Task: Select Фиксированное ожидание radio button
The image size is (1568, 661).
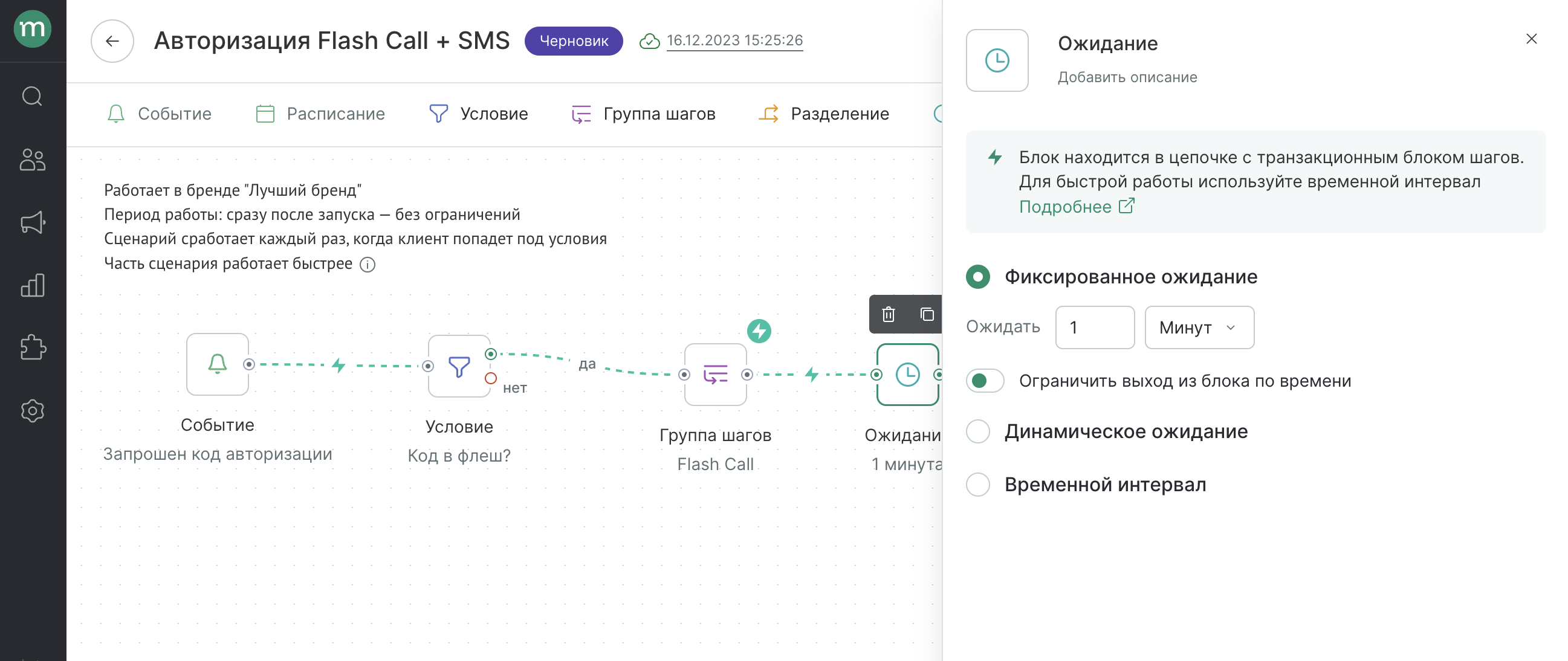Action: (x=978, y=277)
